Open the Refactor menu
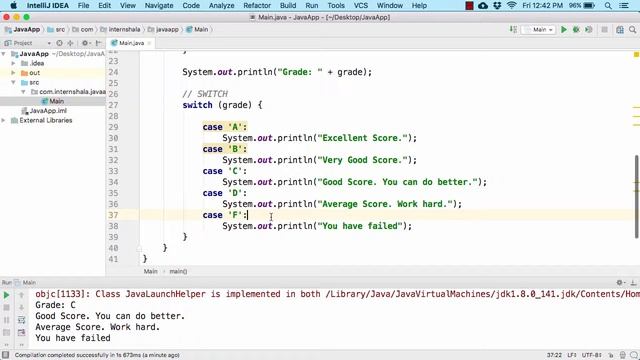Screen dimensions: 640x360 [257, 6]
